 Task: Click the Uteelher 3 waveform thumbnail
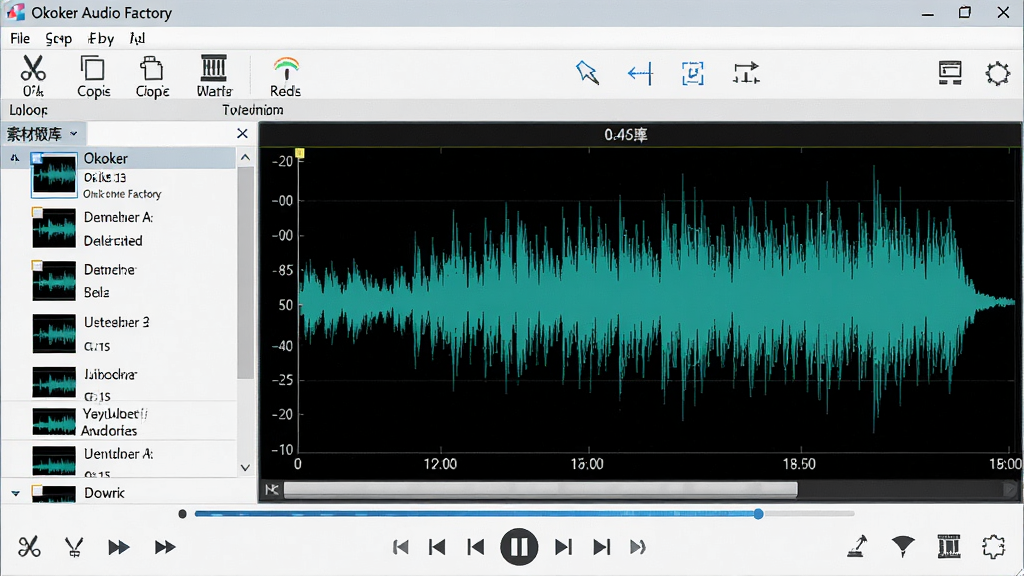coord(54,334)
